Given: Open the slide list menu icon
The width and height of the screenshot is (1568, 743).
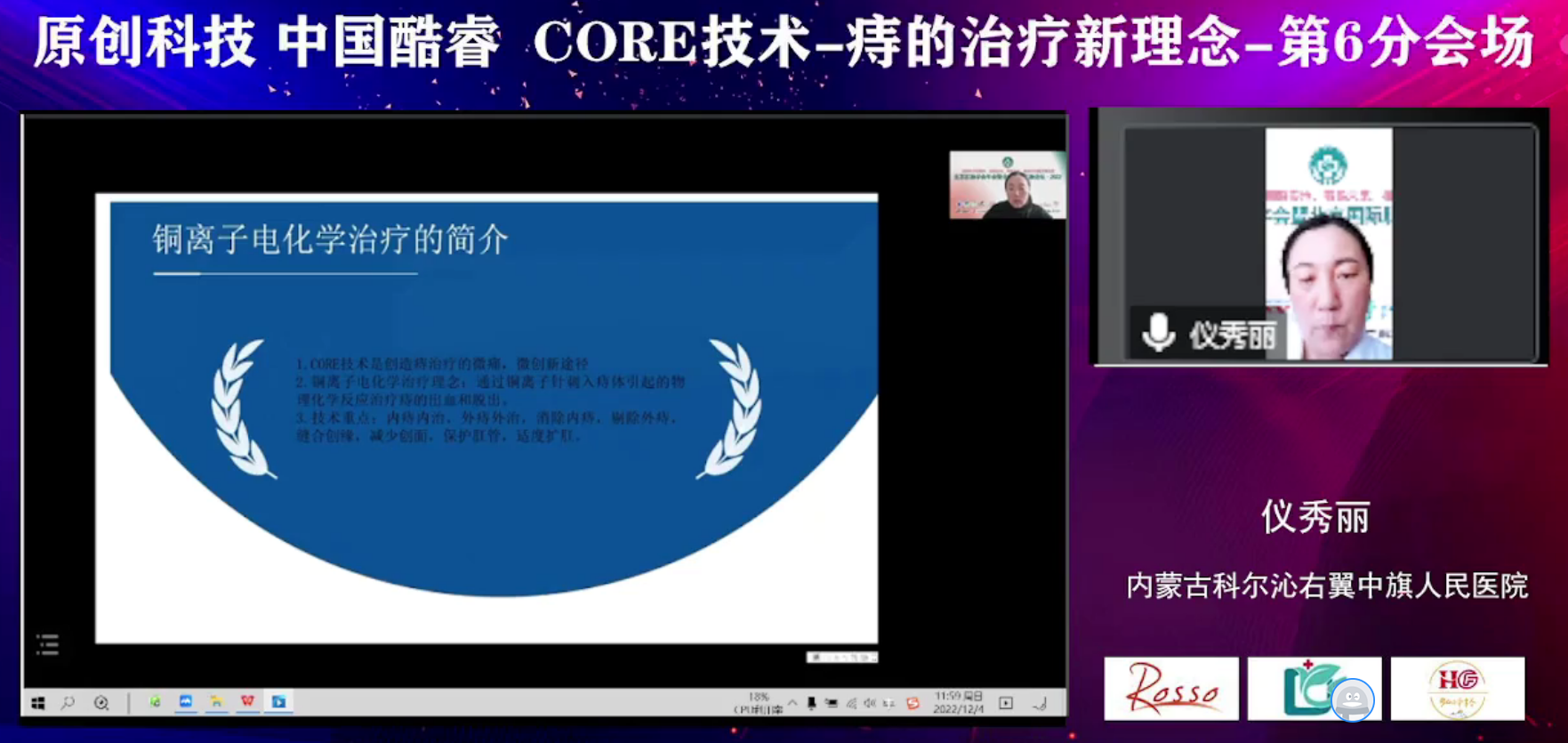Looking at the screenshot, I should [47, 644].
